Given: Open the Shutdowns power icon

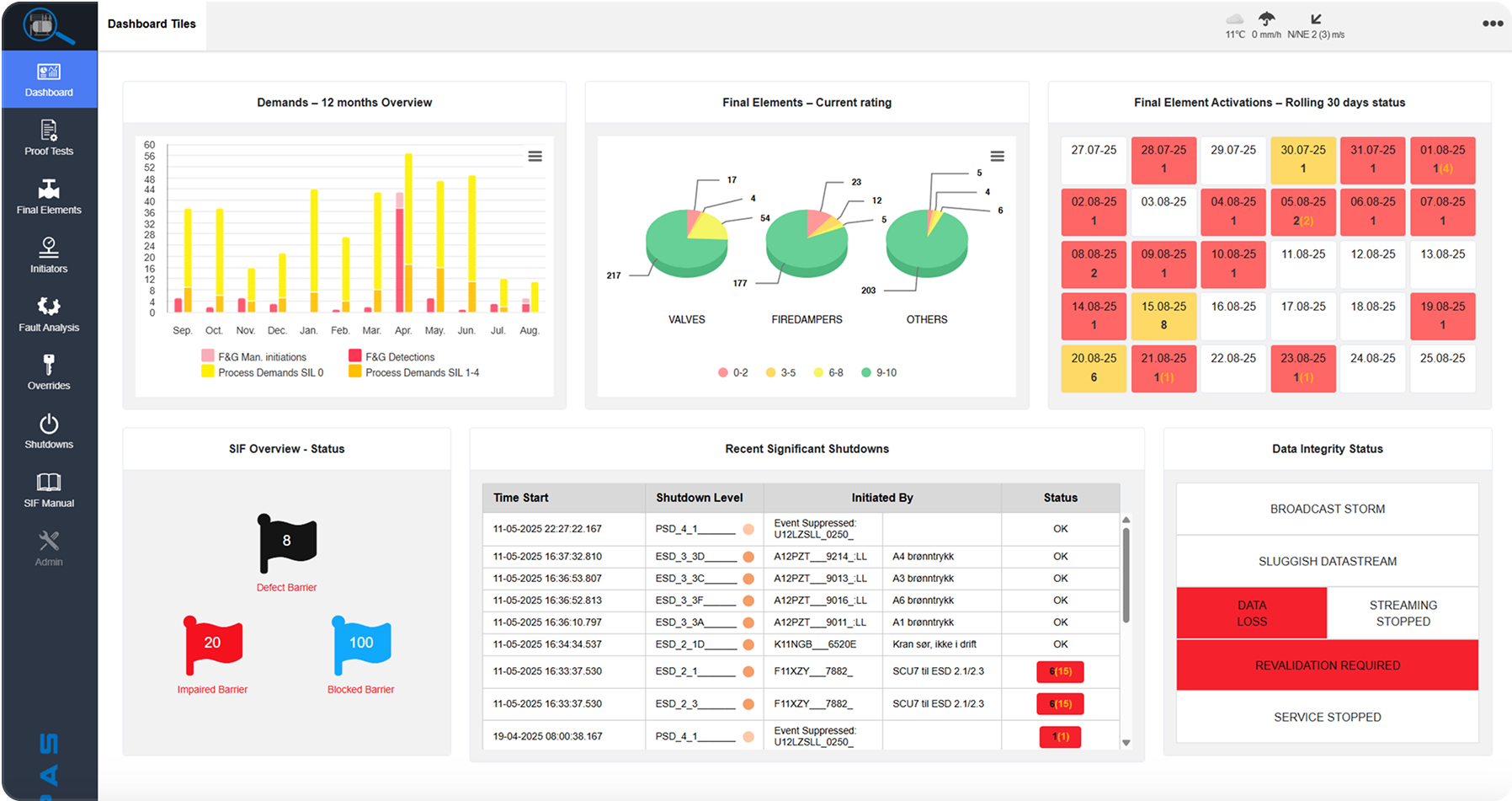Looking at the screenshot, I should click(x=49, y=424).
